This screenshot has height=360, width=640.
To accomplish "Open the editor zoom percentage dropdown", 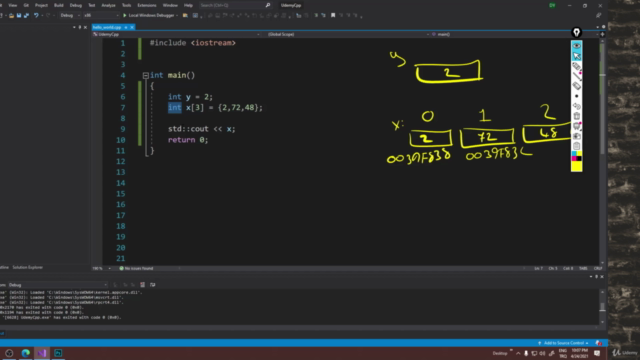I will pos(102,269).
